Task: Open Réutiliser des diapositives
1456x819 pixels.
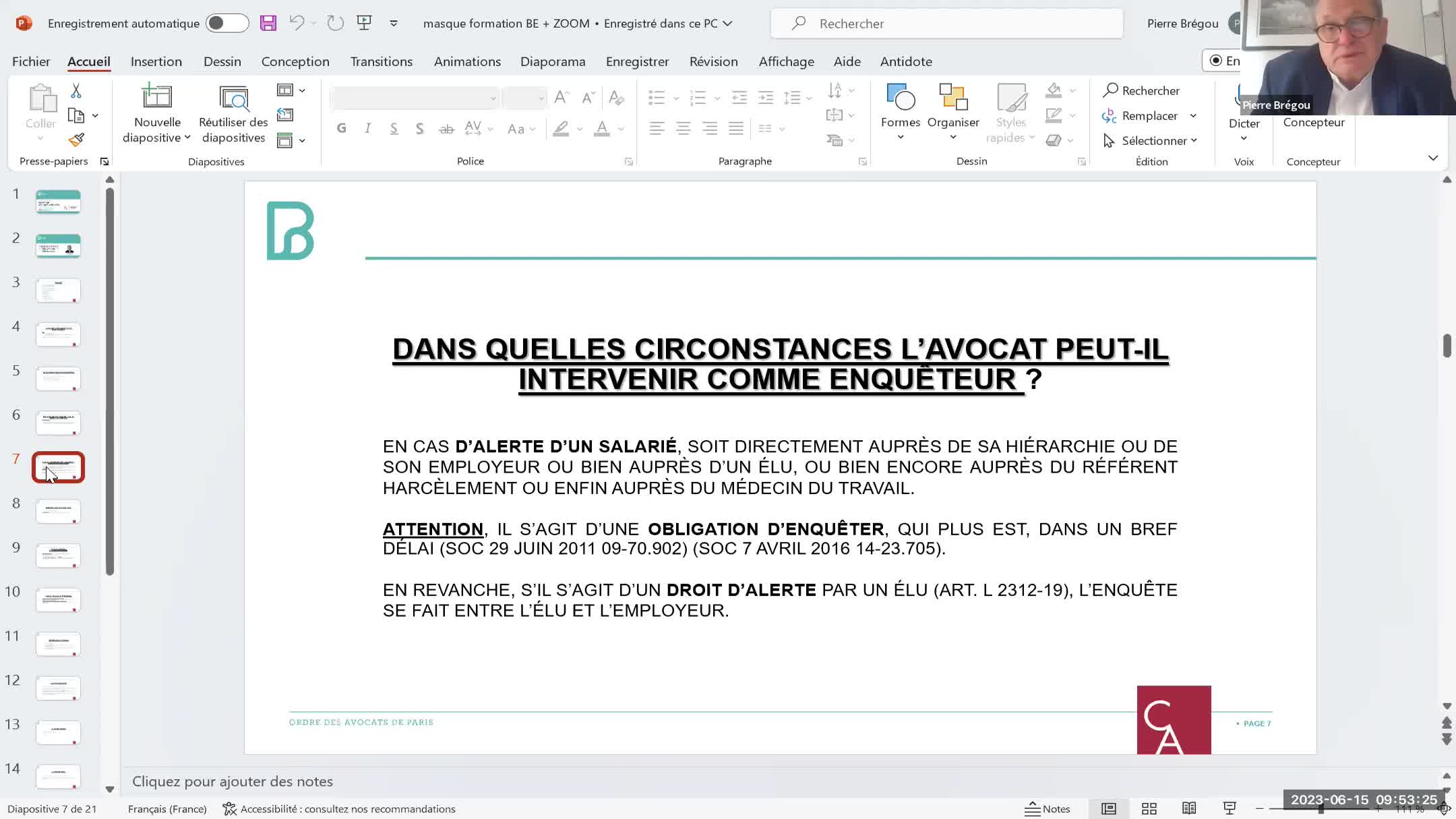Action: coord(233,114)
